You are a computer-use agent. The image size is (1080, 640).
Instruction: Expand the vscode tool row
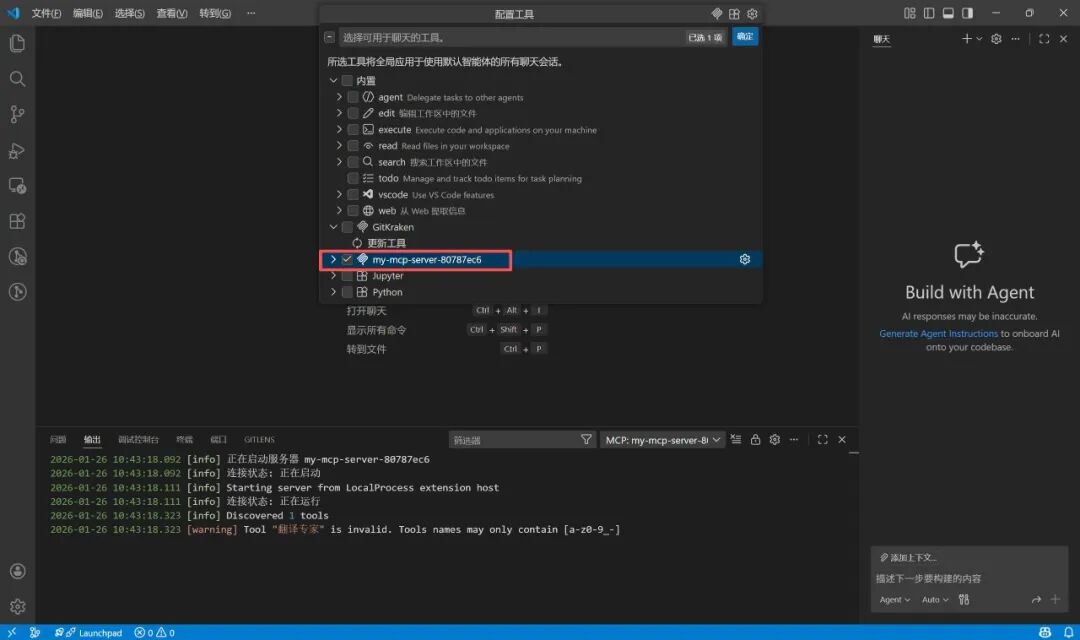(x=339, y=194)
